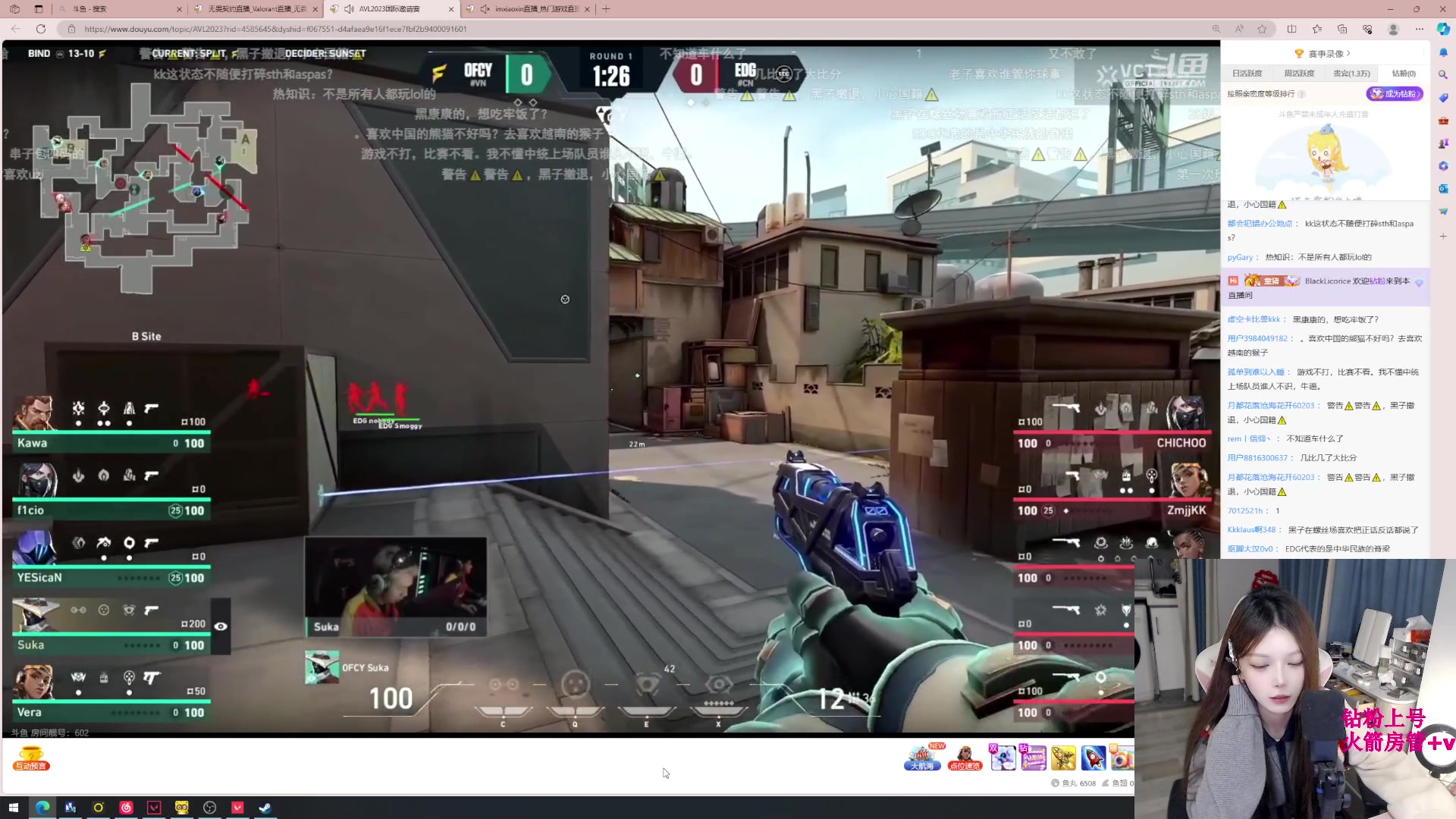Open the 大航海 ship gift icon
This screenshot has width=1456, height=819.
click(x=922, y=757)
